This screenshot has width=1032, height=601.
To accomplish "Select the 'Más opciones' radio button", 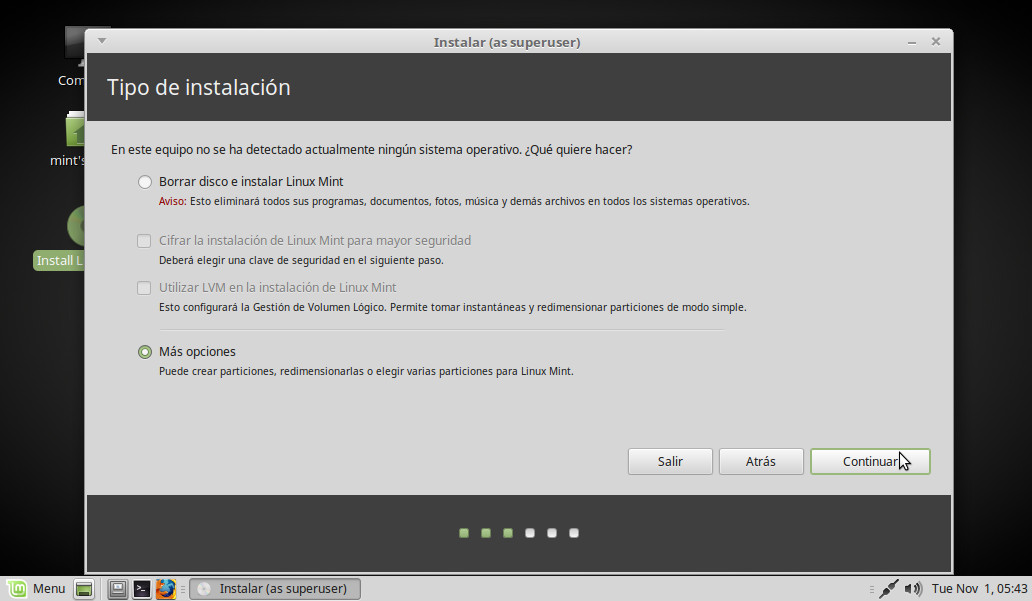I will pyautogui.click(x=145, y=352).
